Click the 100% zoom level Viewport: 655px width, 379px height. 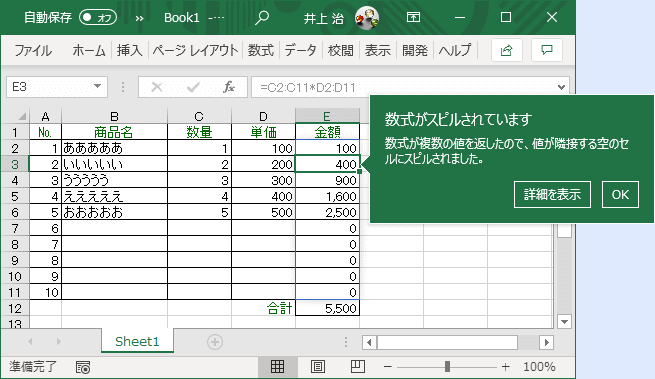click(x=539, y=367)
